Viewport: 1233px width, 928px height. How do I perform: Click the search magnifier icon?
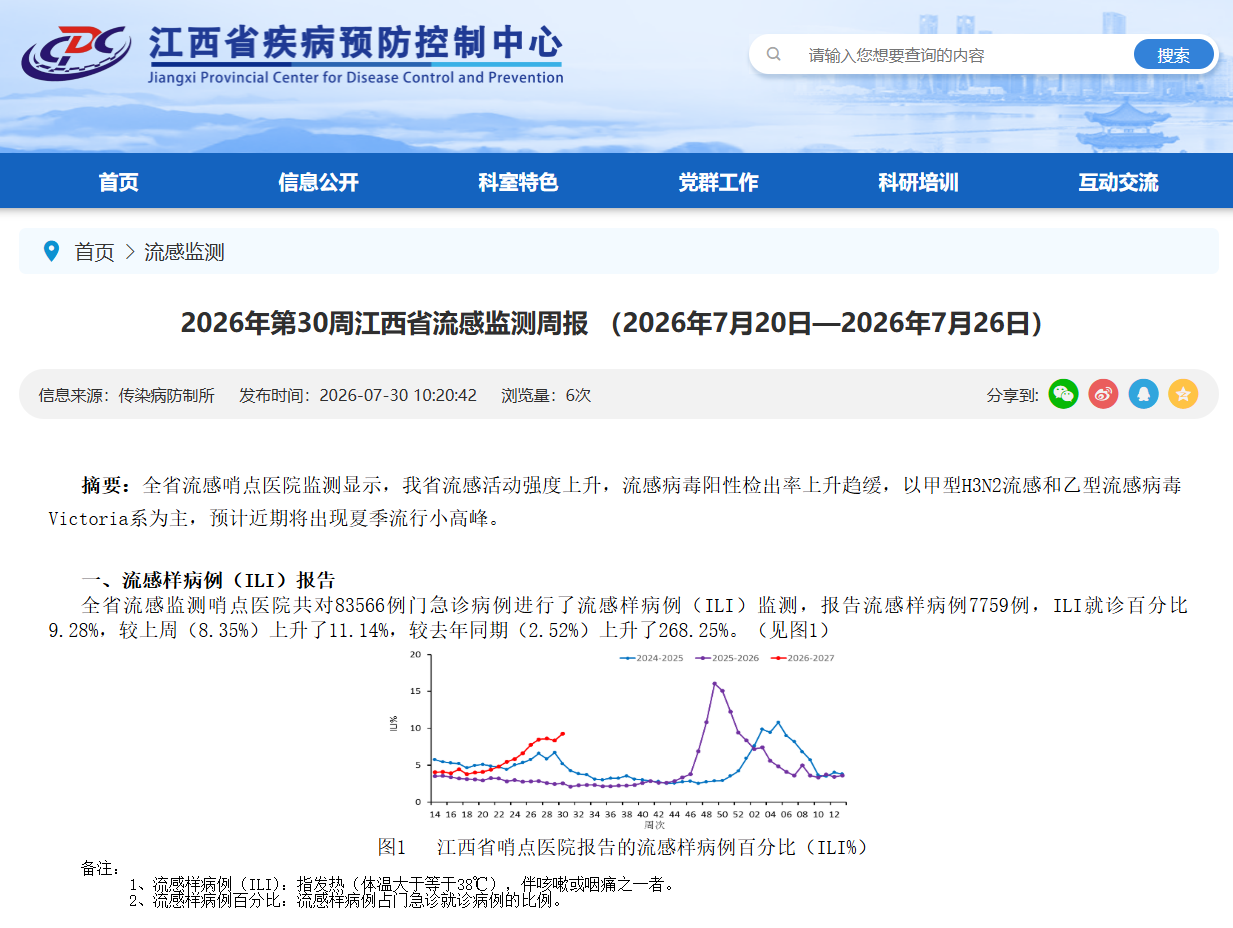tap(773, 54)
